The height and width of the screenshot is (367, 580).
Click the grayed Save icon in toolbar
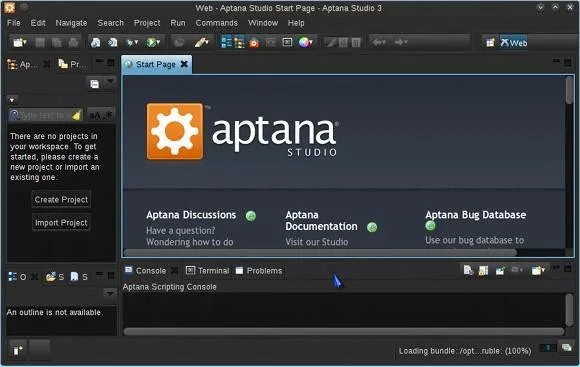(x=40, y=43)
